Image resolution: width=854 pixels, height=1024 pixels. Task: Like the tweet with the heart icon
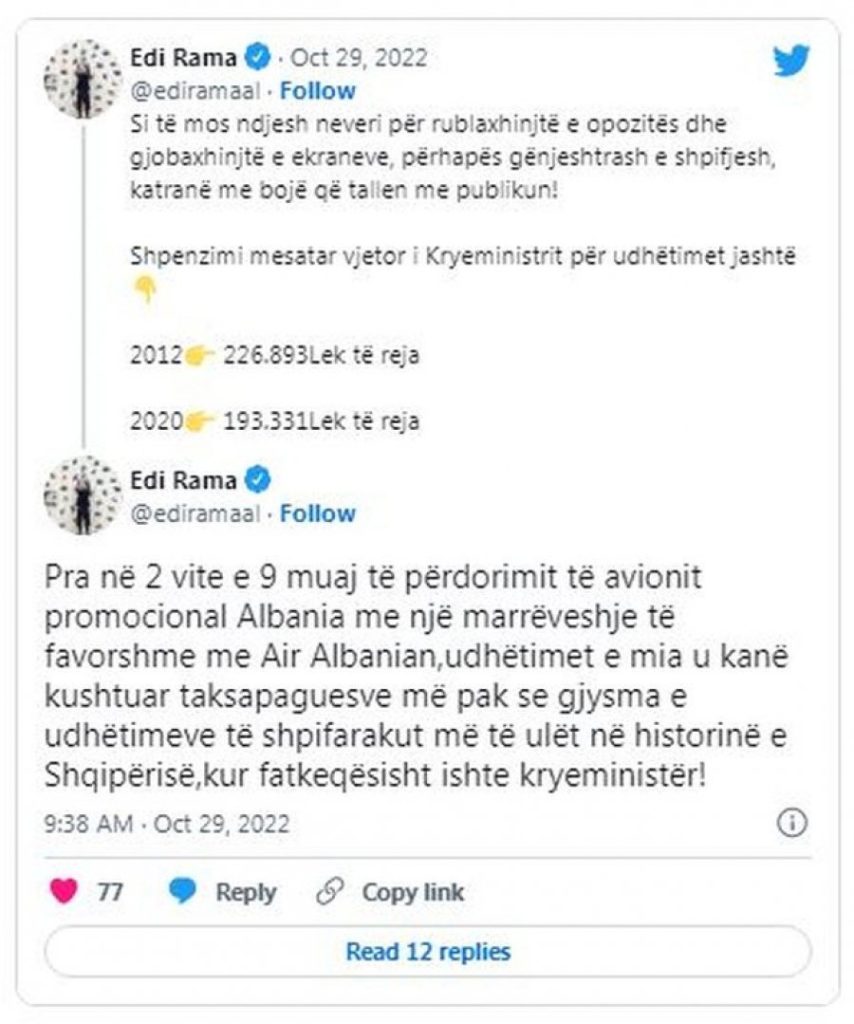coord(64,892)
